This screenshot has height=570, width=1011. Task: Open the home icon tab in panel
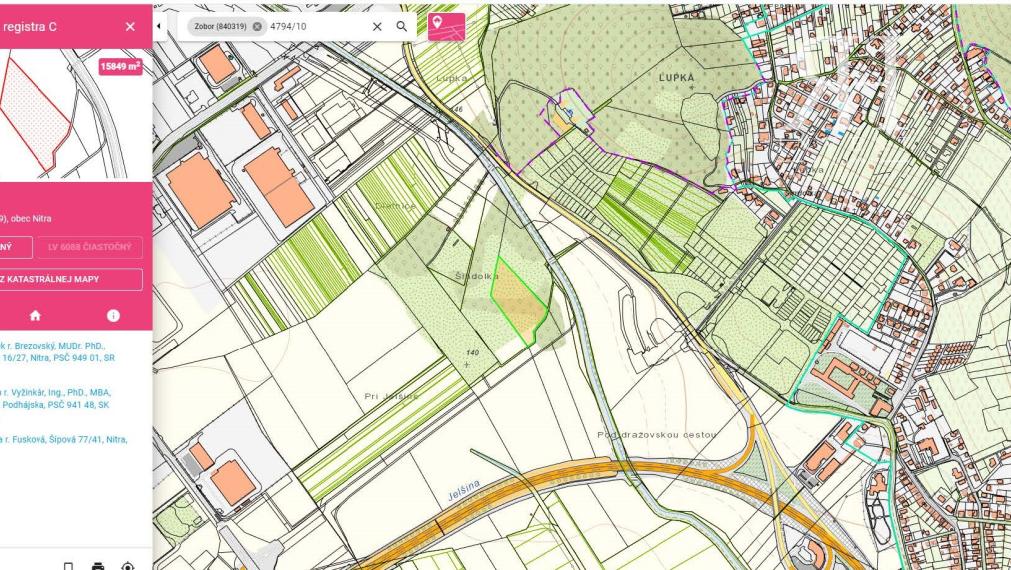tap(36, 314)
